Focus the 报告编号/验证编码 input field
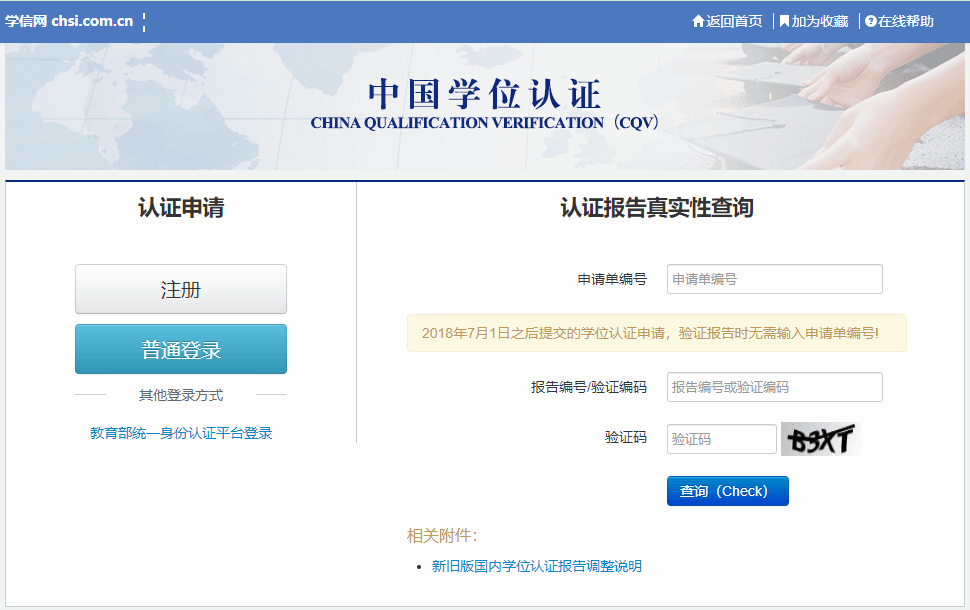The image size is (970, 610). 774,387
